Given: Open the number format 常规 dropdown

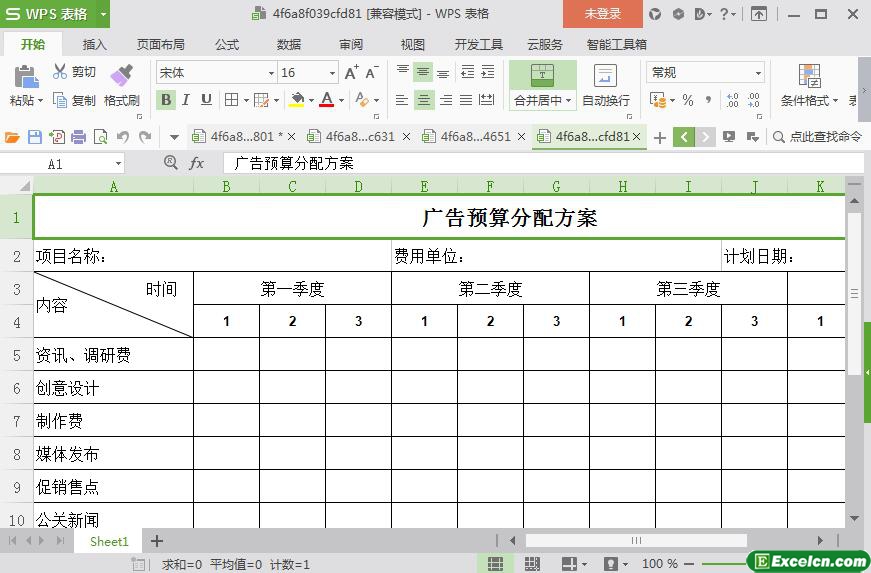Looking at the screenshot, I should (x=758, y=73).
